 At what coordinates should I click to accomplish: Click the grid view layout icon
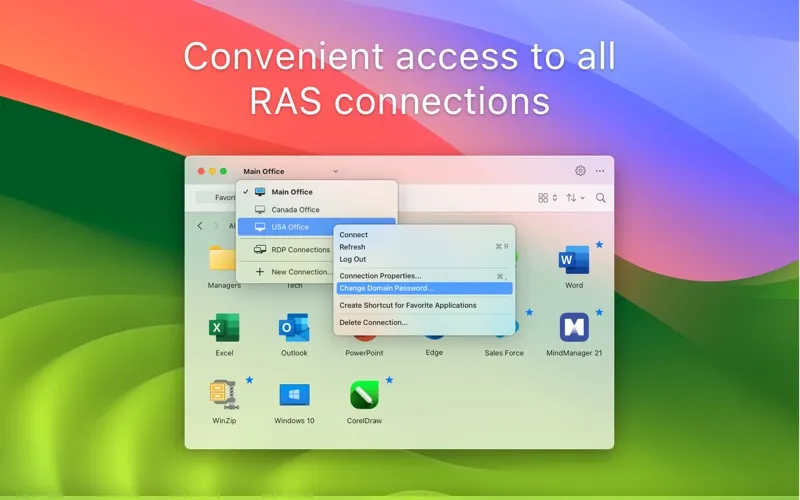[x=543, y=198]
